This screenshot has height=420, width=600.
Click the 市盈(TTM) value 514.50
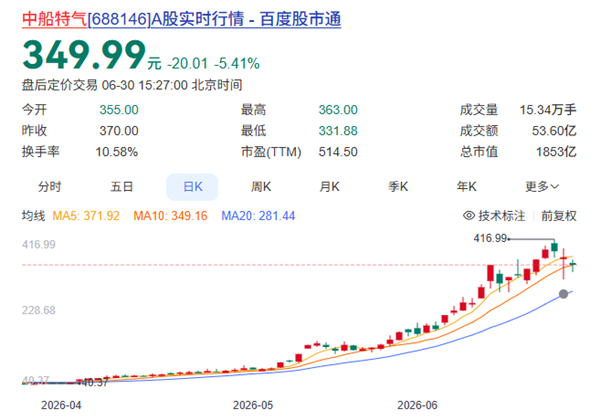[338, 152]
